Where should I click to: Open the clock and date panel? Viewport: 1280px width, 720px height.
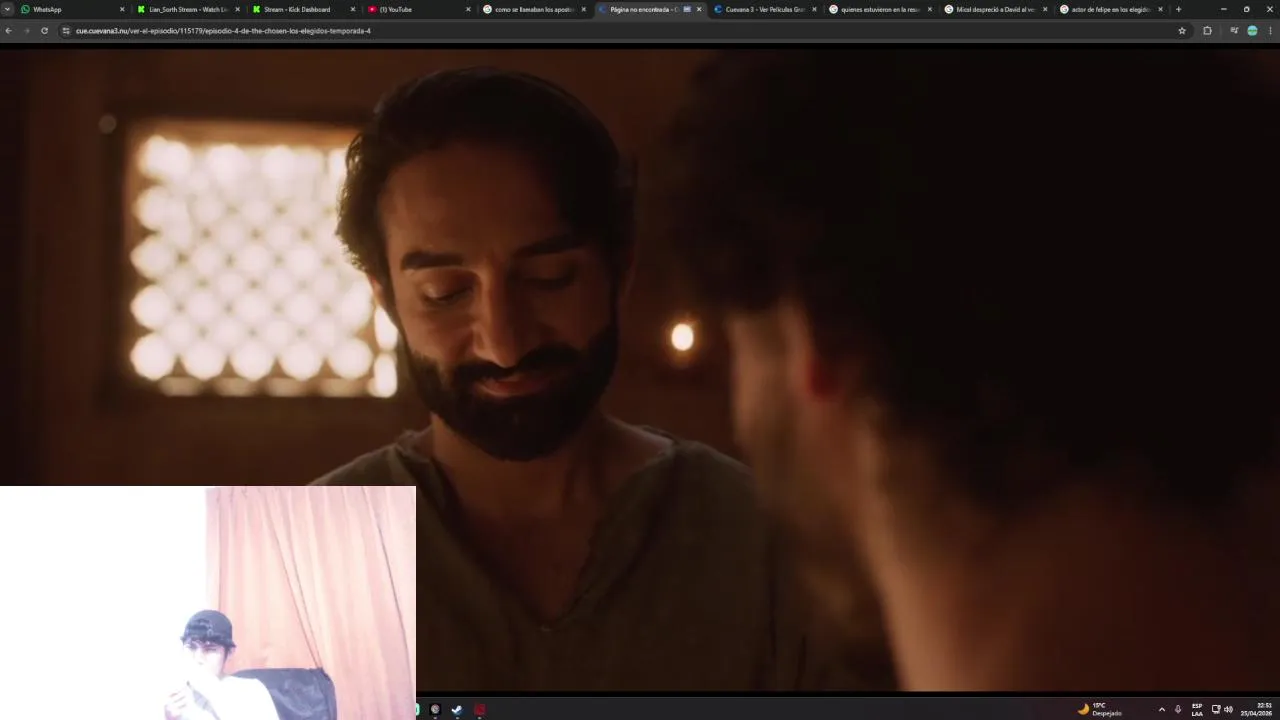[1256, 710]
